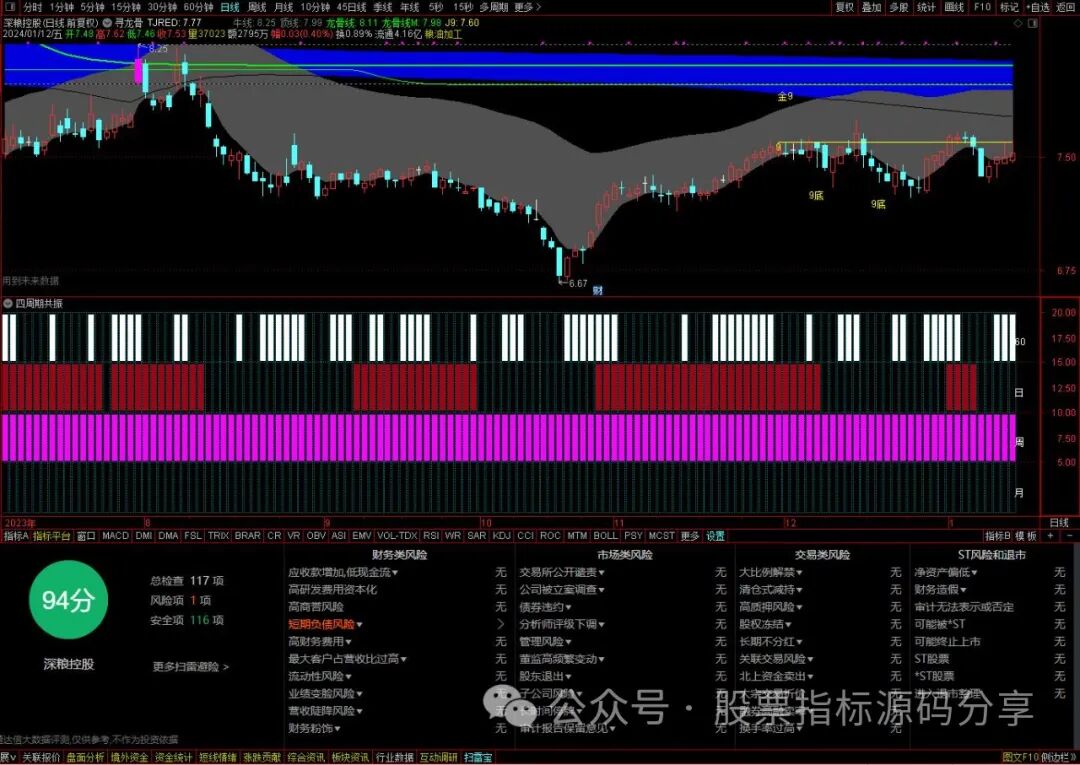Click the diamond icon at the chart's top right
The image size is (1080, 765).
pyautogui.click(x=1019, y=23)
